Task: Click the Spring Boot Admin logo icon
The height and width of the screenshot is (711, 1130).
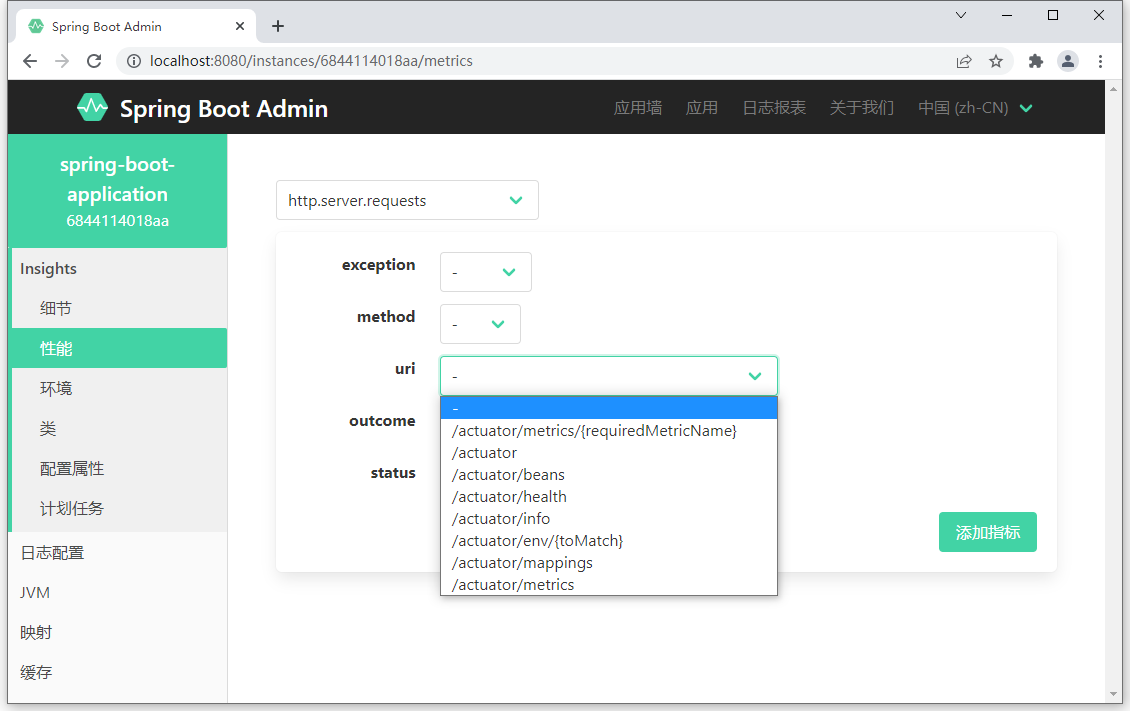Action: pos(92,107)
